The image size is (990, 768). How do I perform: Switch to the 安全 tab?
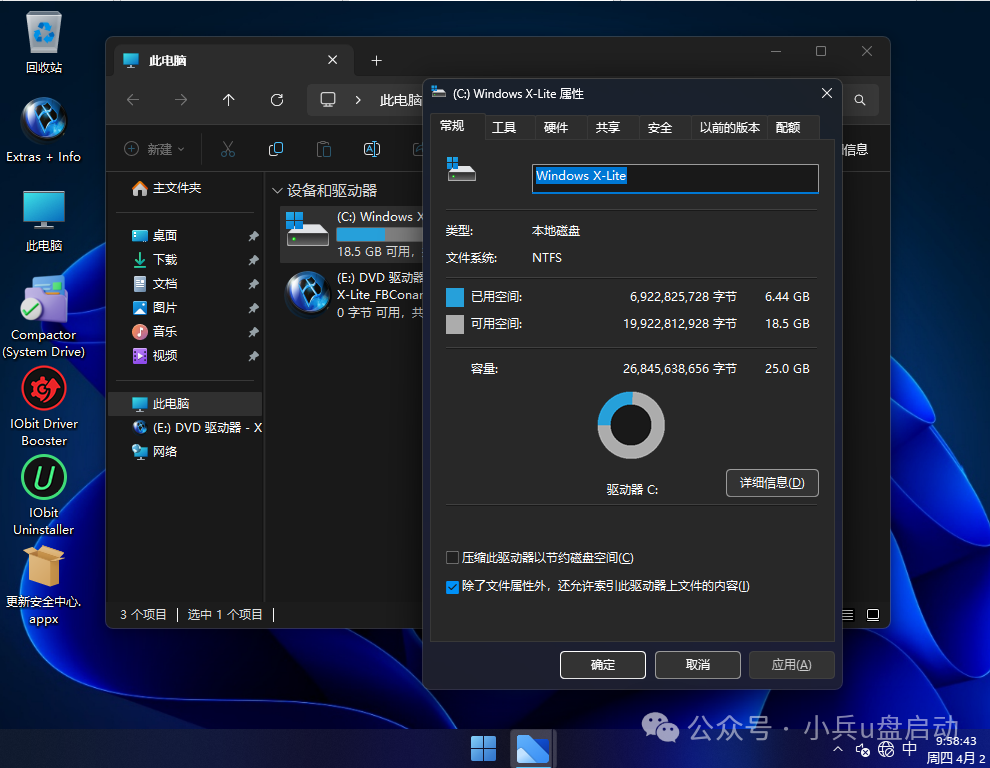pyautogui.click(x=660, y=127)
